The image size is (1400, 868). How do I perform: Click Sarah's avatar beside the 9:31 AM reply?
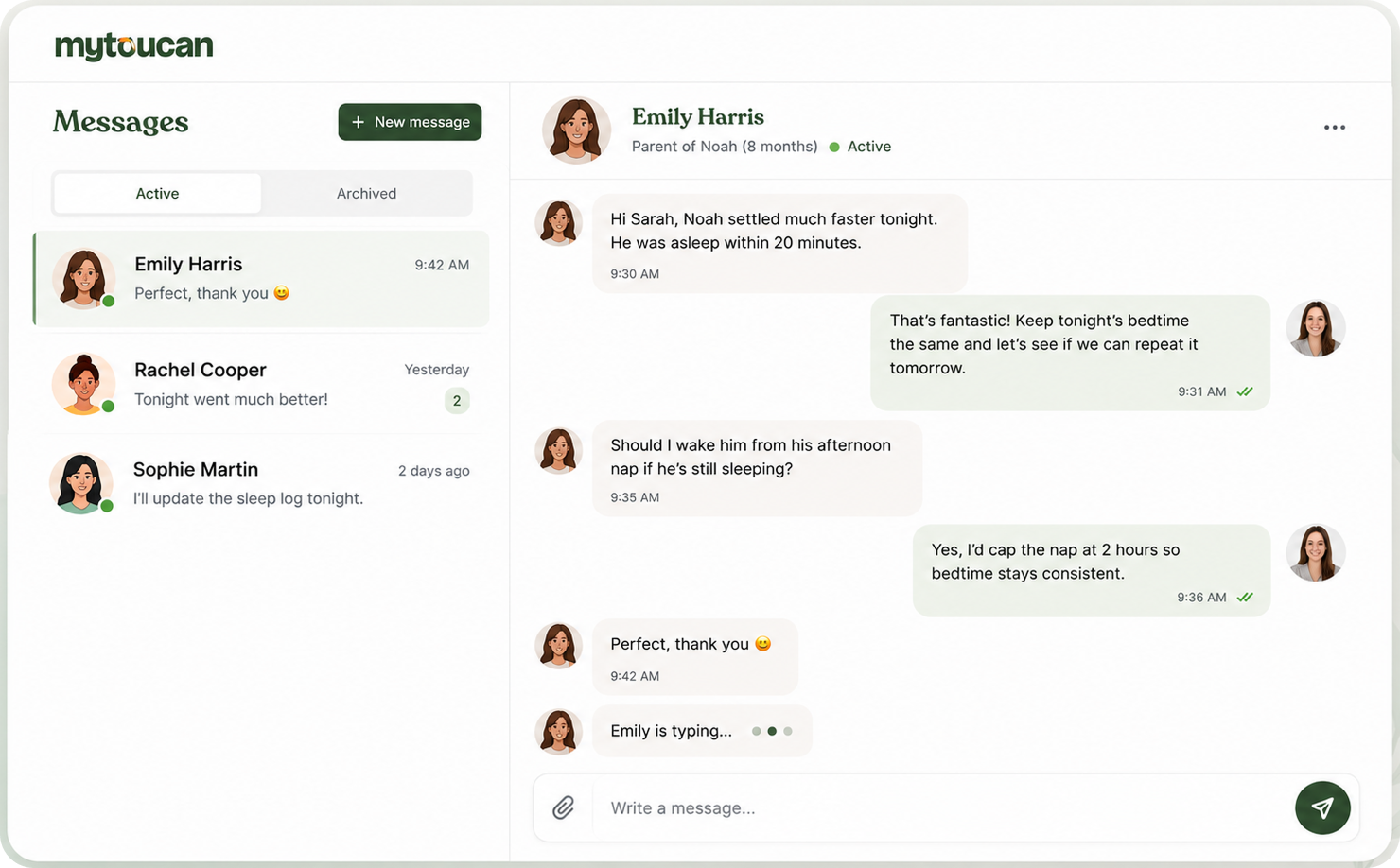point(1315,329)
